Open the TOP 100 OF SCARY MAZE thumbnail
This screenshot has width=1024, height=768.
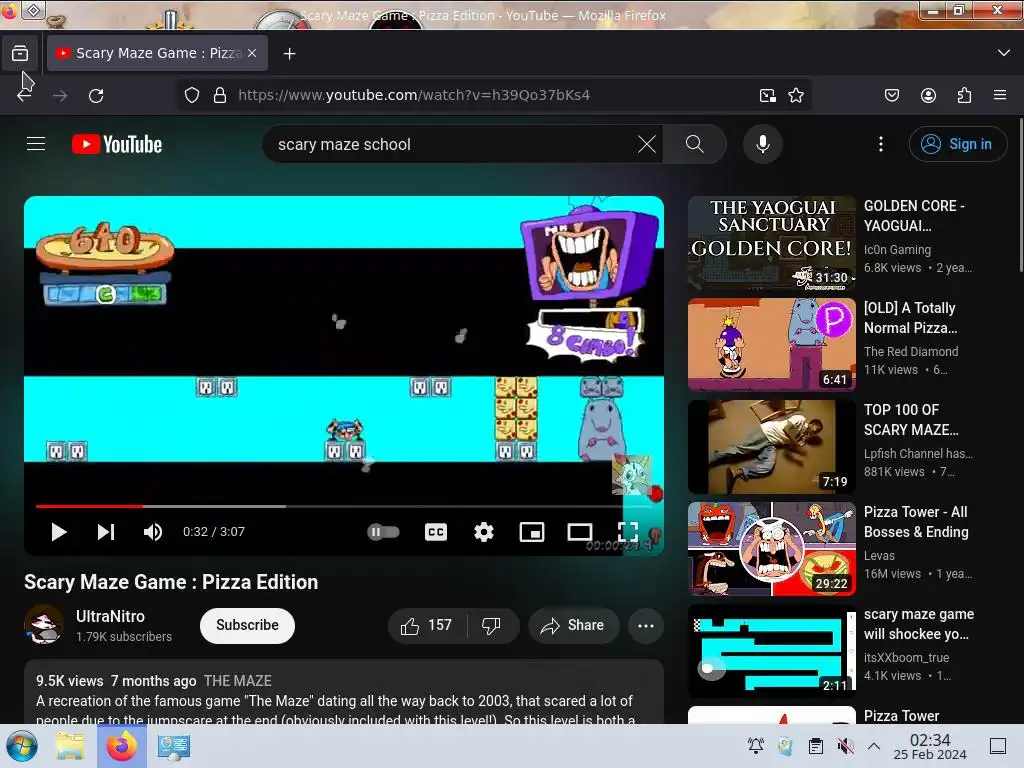(x=771, y=447)
